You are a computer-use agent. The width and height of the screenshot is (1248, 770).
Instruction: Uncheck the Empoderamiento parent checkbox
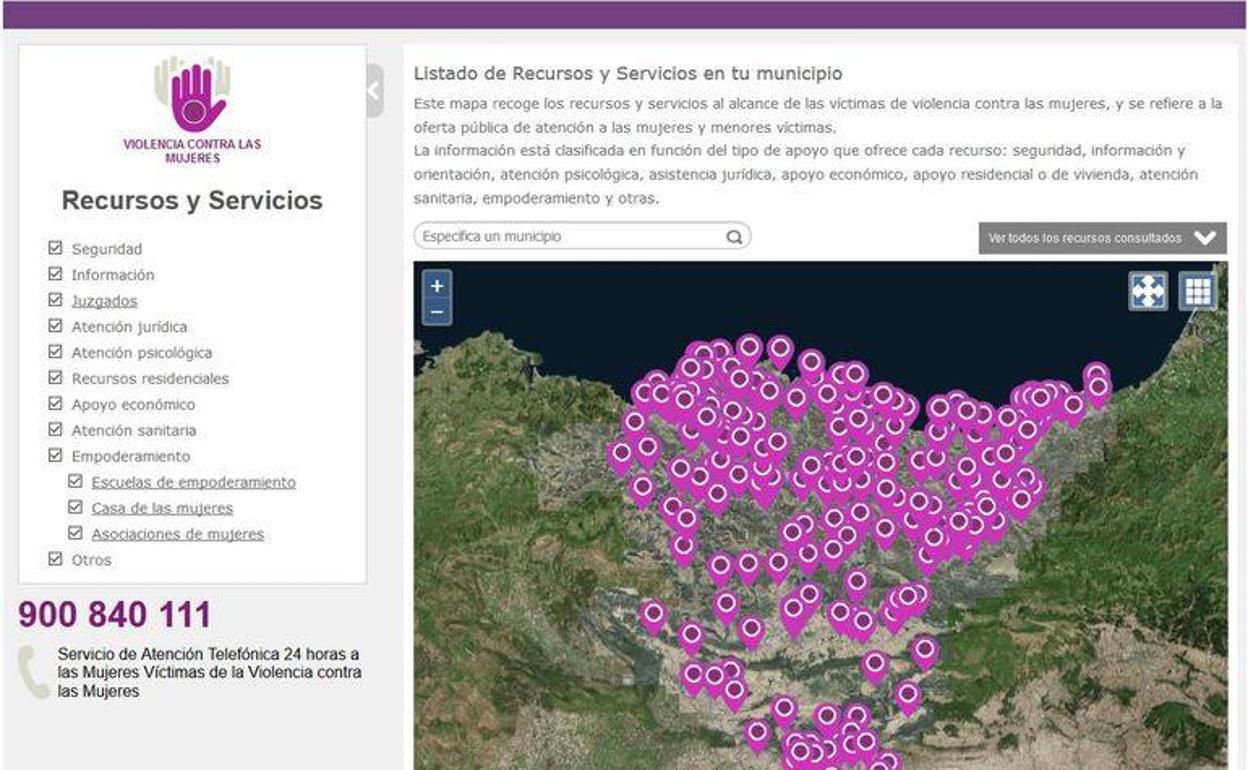pyautogui.click(x=56, y=456)
